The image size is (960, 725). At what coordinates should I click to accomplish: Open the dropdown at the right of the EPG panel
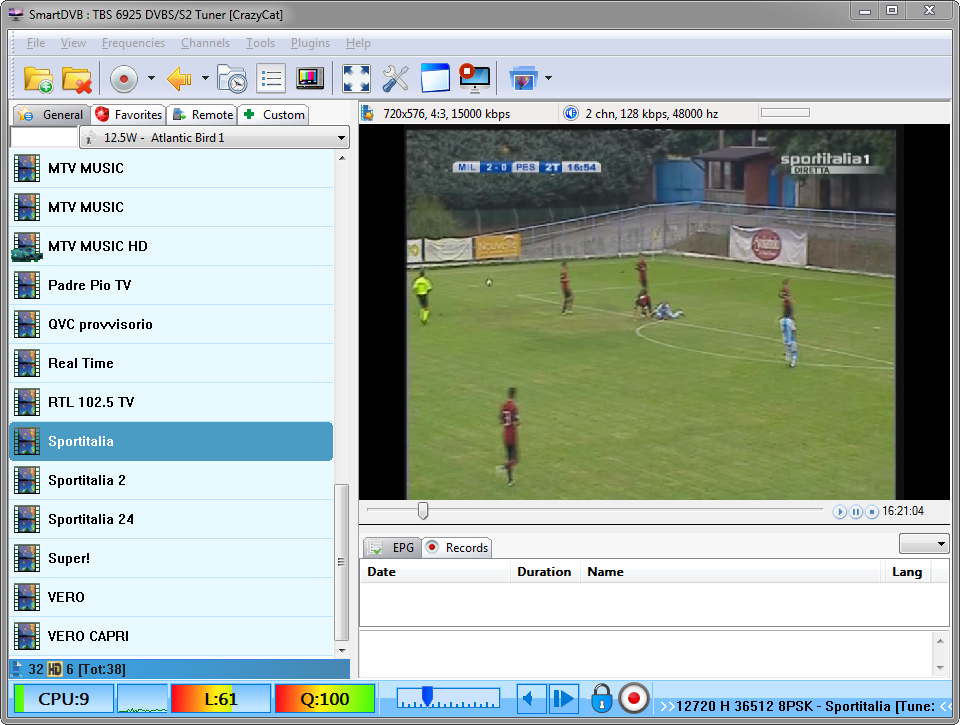coord(924,544)
